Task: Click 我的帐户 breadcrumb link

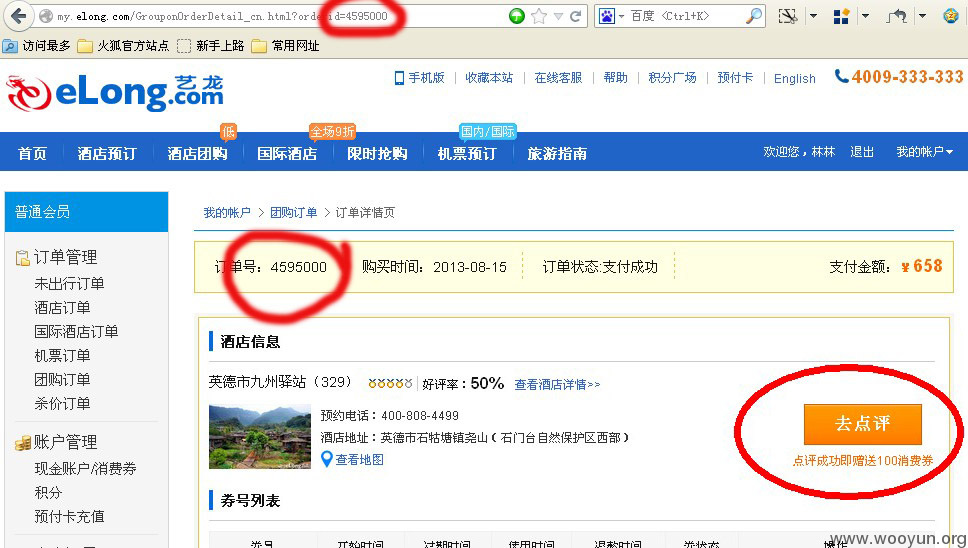Action: pos(227,213)
